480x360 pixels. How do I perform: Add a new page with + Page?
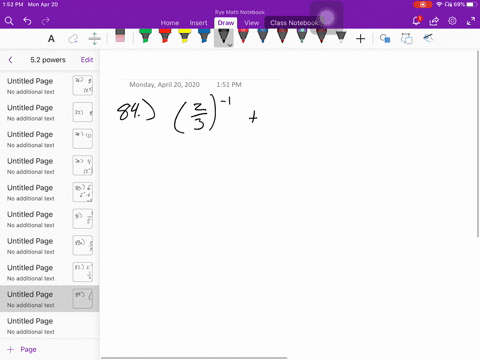point(22,349)
